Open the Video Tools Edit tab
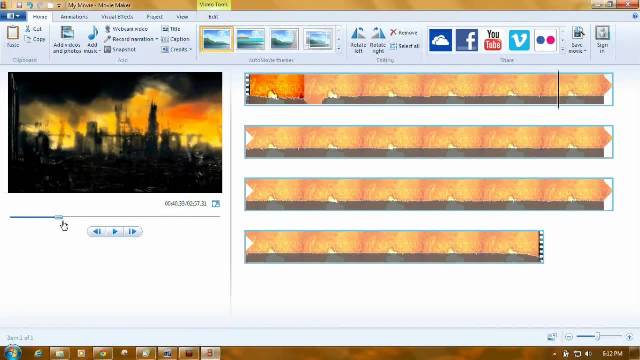This screenshot has height=360, width=640. 213,17
